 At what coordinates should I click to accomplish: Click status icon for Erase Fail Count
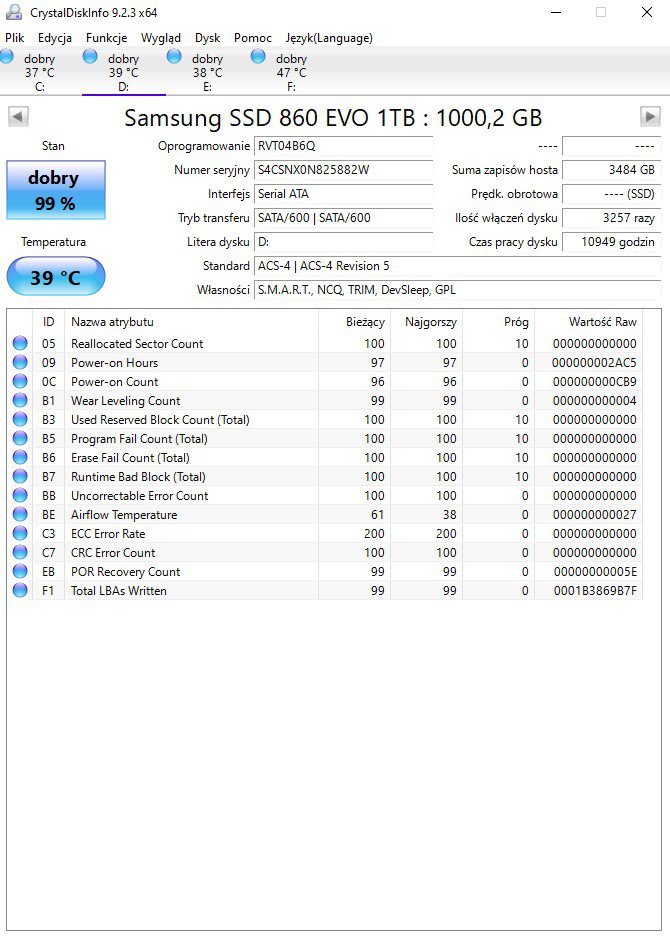20,457
